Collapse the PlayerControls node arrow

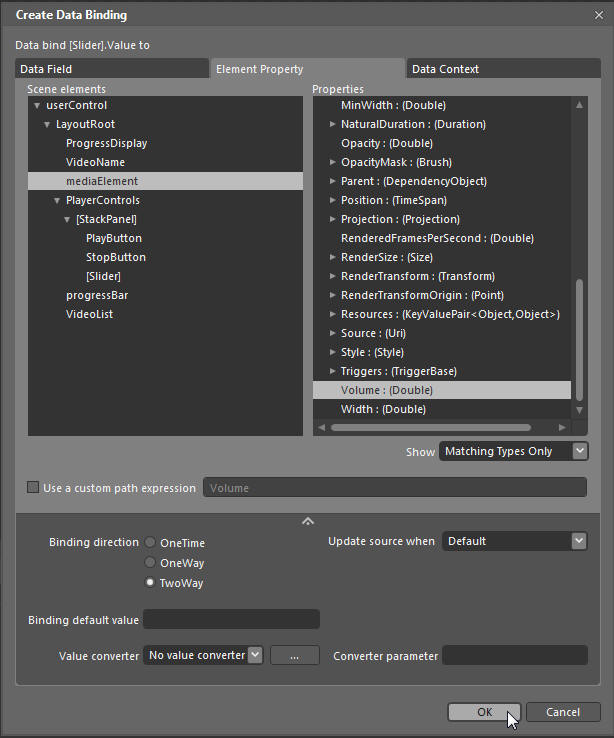[57, 201]
